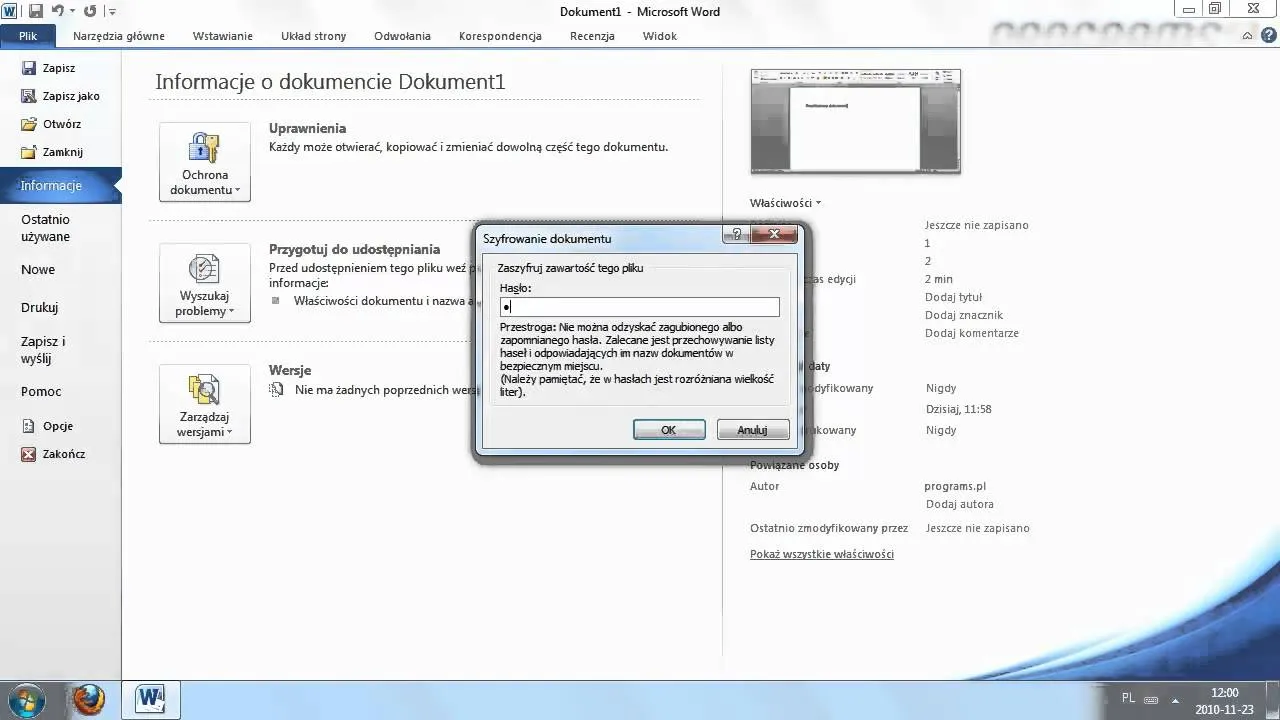
Task: Select Informacje in the sidebar
Action: [58, 186]
